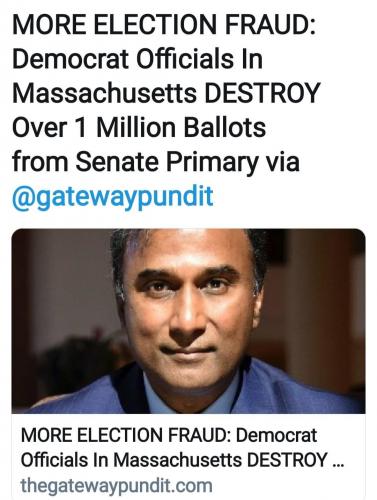Click the word 'Ballots' in the tweet text
The width and height of the screenshot is (377, 500).
[x=225, y=128]
